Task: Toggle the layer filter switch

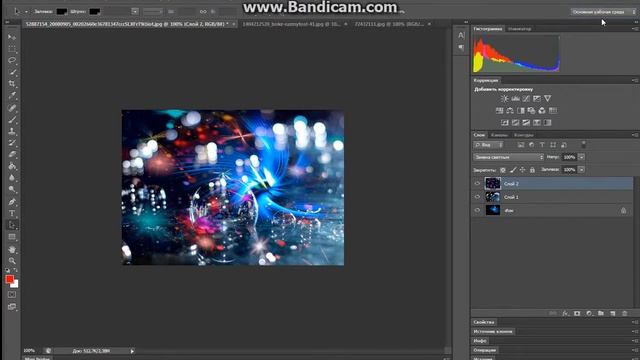Action: [584, 144]
